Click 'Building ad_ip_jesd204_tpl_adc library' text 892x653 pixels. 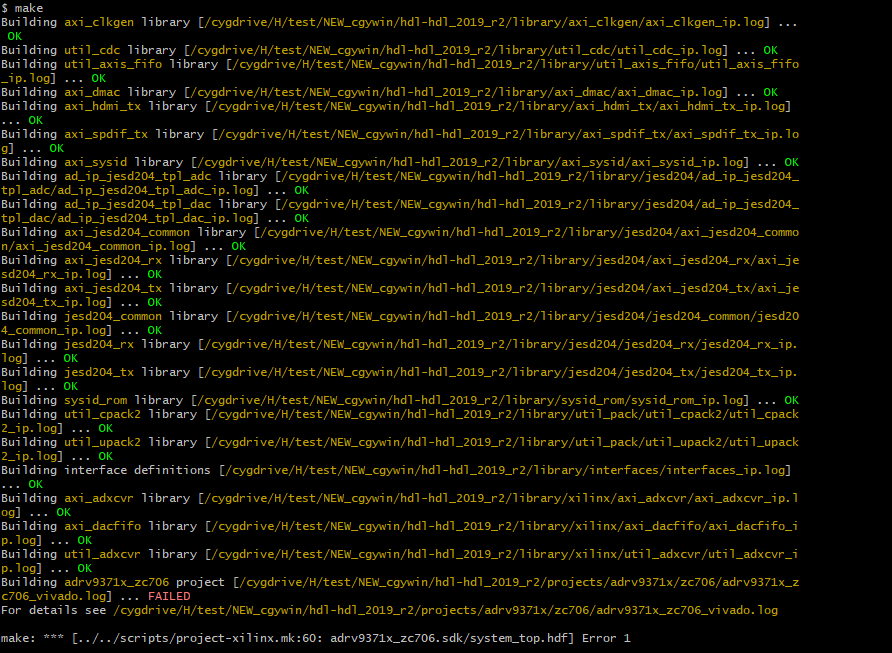(134, 176)
